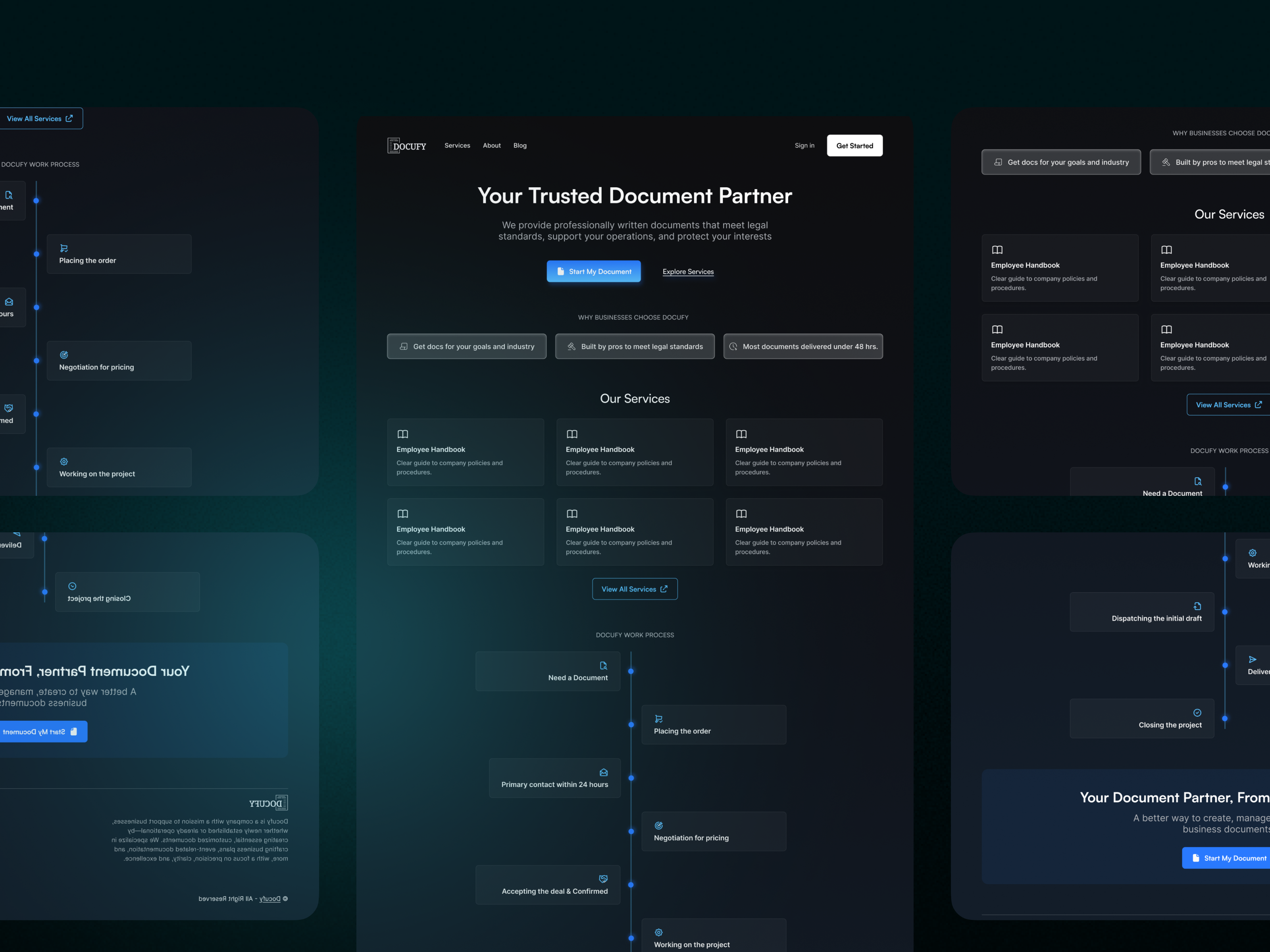The width and height of the screenshot is (1270, 952).
Task: Click the check circle icon on Closing the project
Action: (x=1198, y=712)
